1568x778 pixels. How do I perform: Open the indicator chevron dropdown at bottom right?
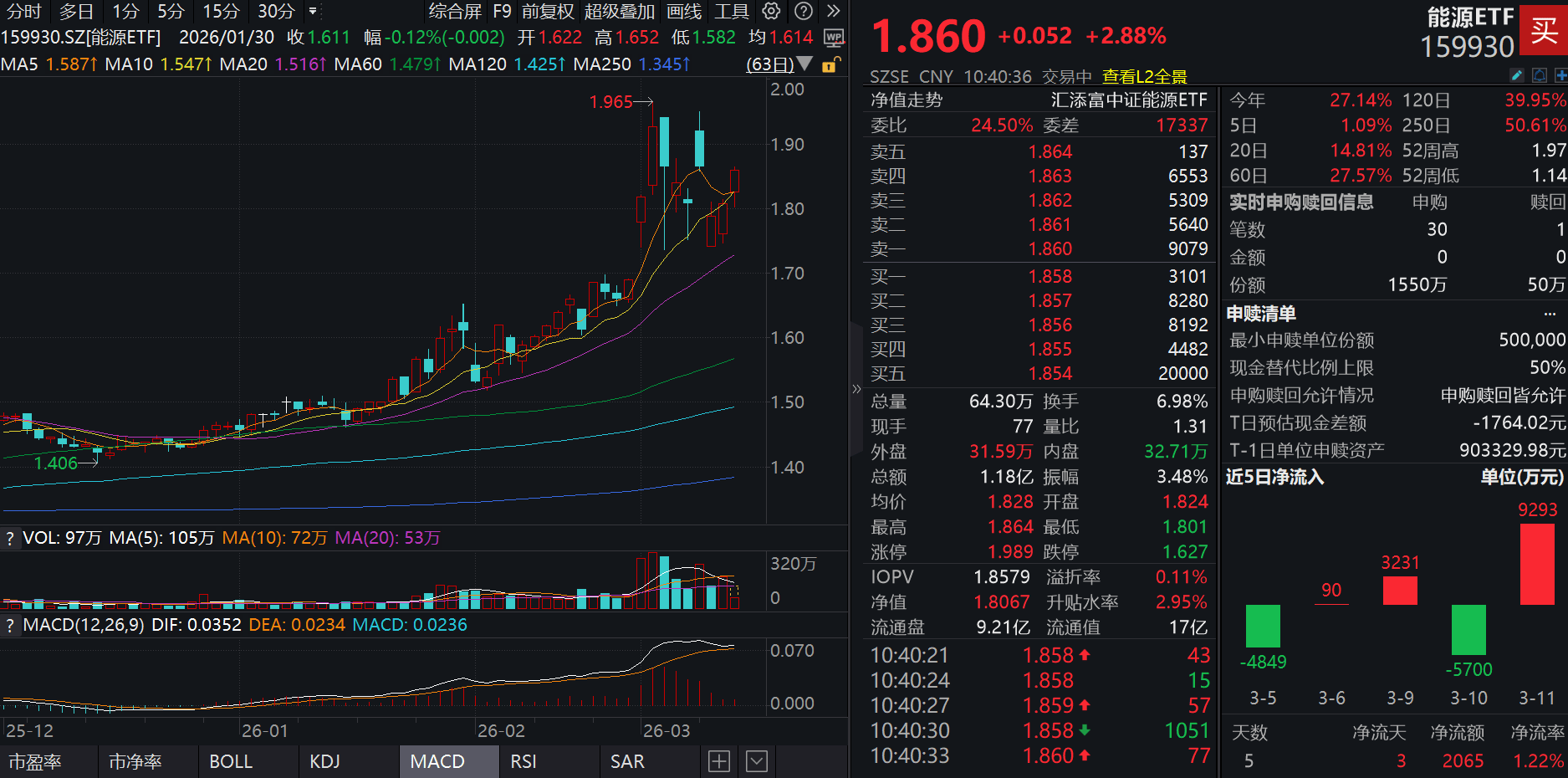(757, 760)
